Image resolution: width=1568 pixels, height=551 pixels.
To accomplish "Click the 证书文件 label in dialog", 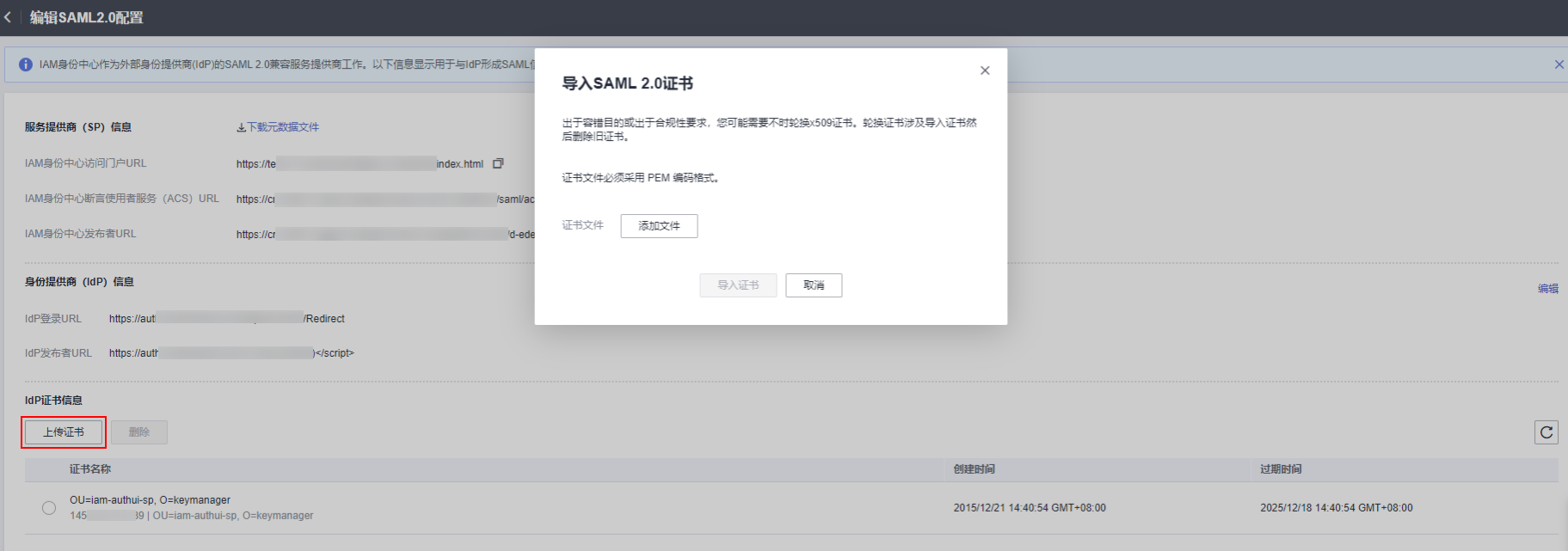I will [582, 225].
